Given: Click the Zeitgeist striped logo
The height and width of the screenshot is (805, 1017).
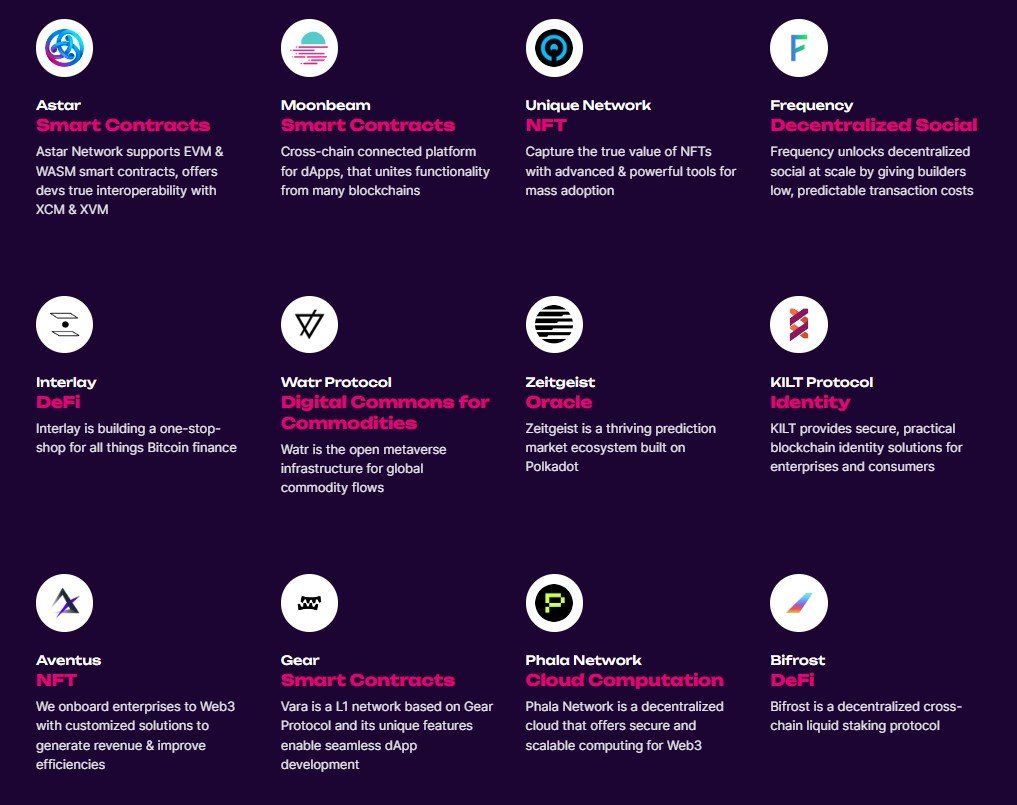Looking at the screenshot, I should pos(554,325).
